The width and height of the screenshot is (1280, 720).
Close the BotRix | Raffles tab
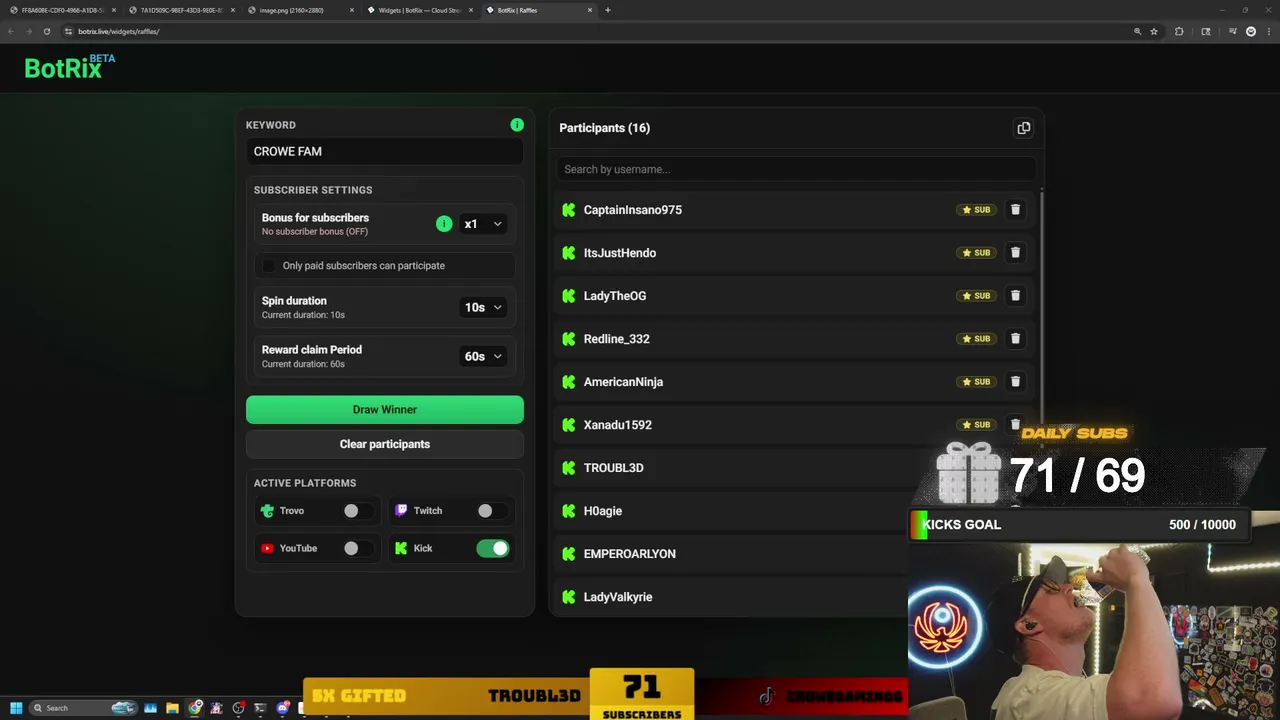(x=590, y=10)
